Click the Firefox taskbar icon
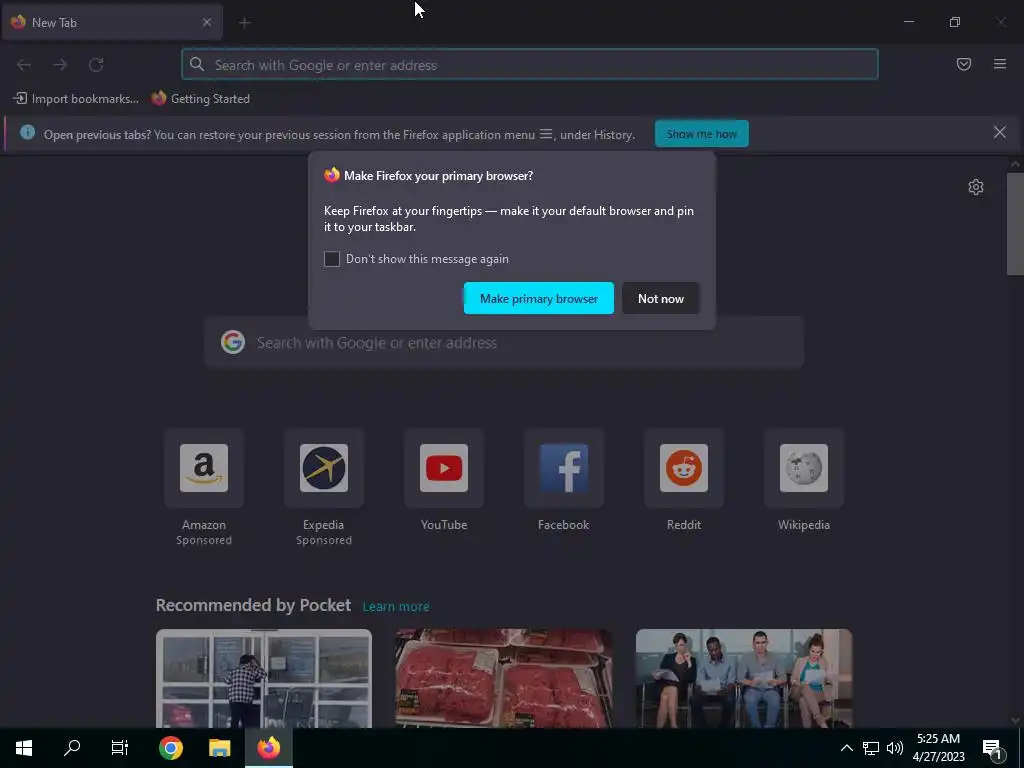 (x=268, y=748)
